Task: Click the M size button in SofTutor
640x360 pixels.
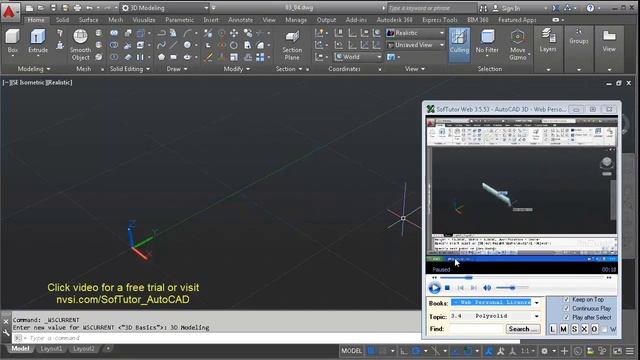Action: click(563, 329)
